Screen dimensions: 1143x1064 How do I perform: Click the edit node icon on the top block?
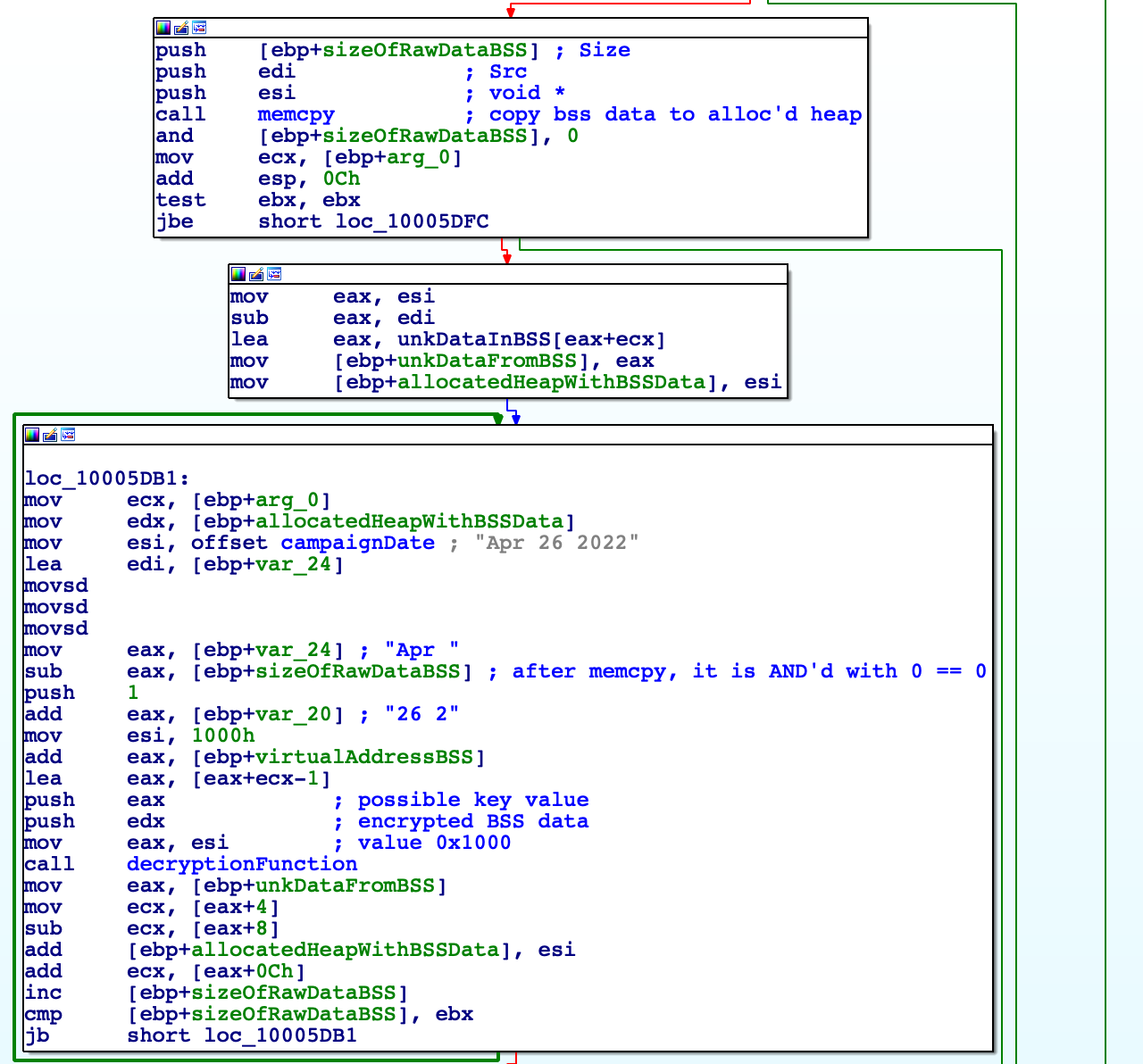tap(181, 27)
